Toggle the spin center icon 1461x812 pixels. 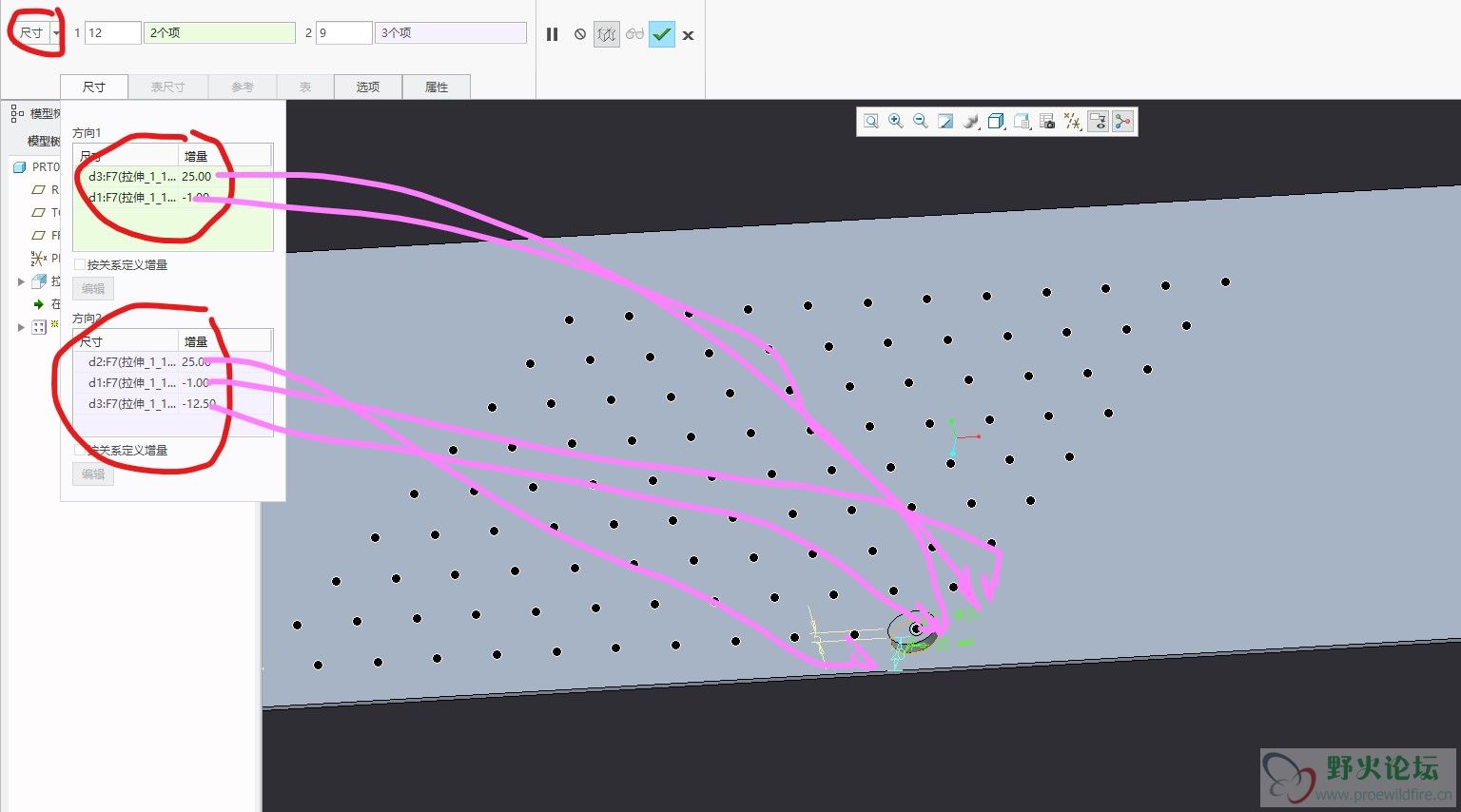tap(1123, 121)
